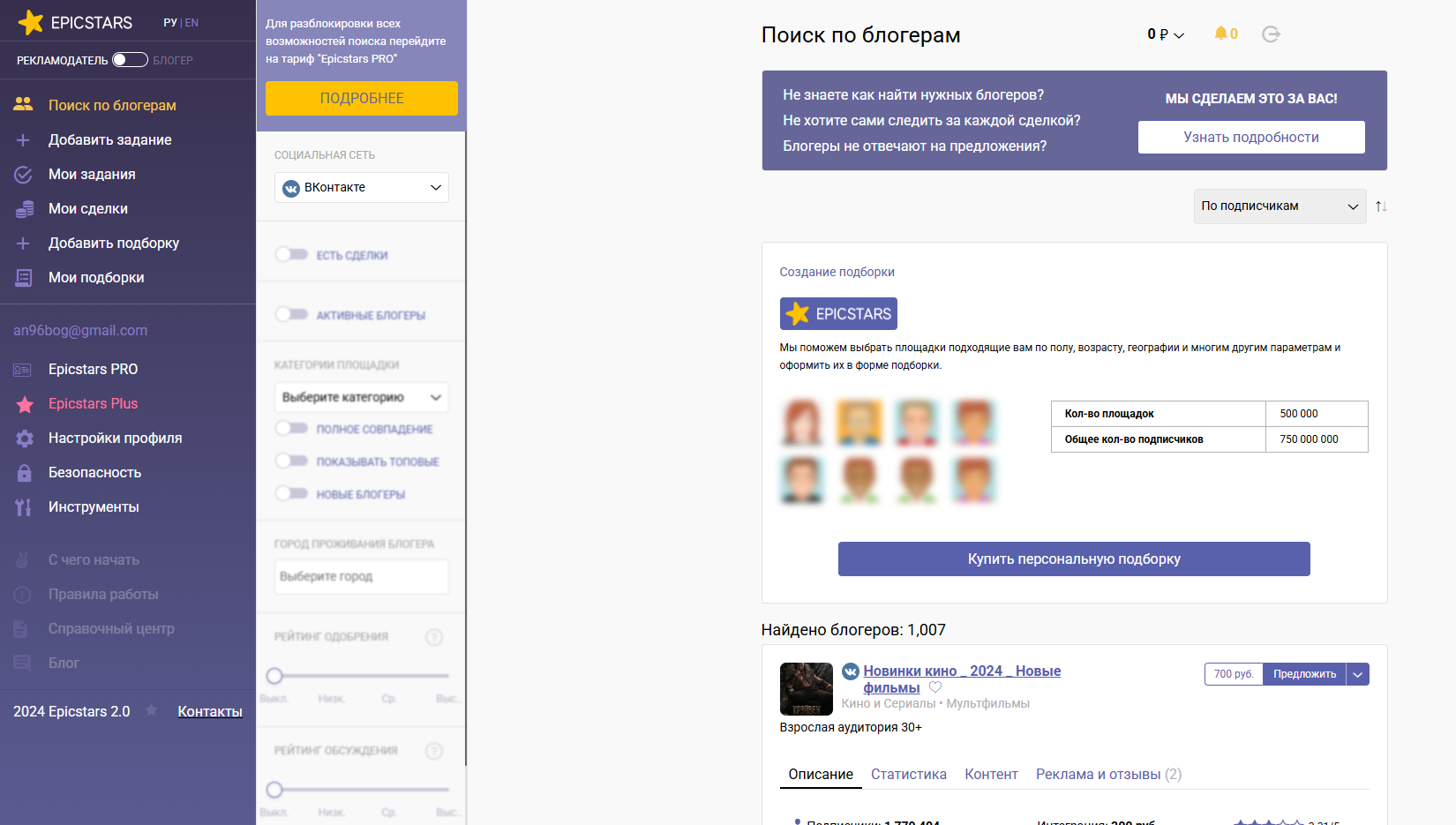
Task: Open Мои сделки in the sidebar
Action: coord(88,208)
